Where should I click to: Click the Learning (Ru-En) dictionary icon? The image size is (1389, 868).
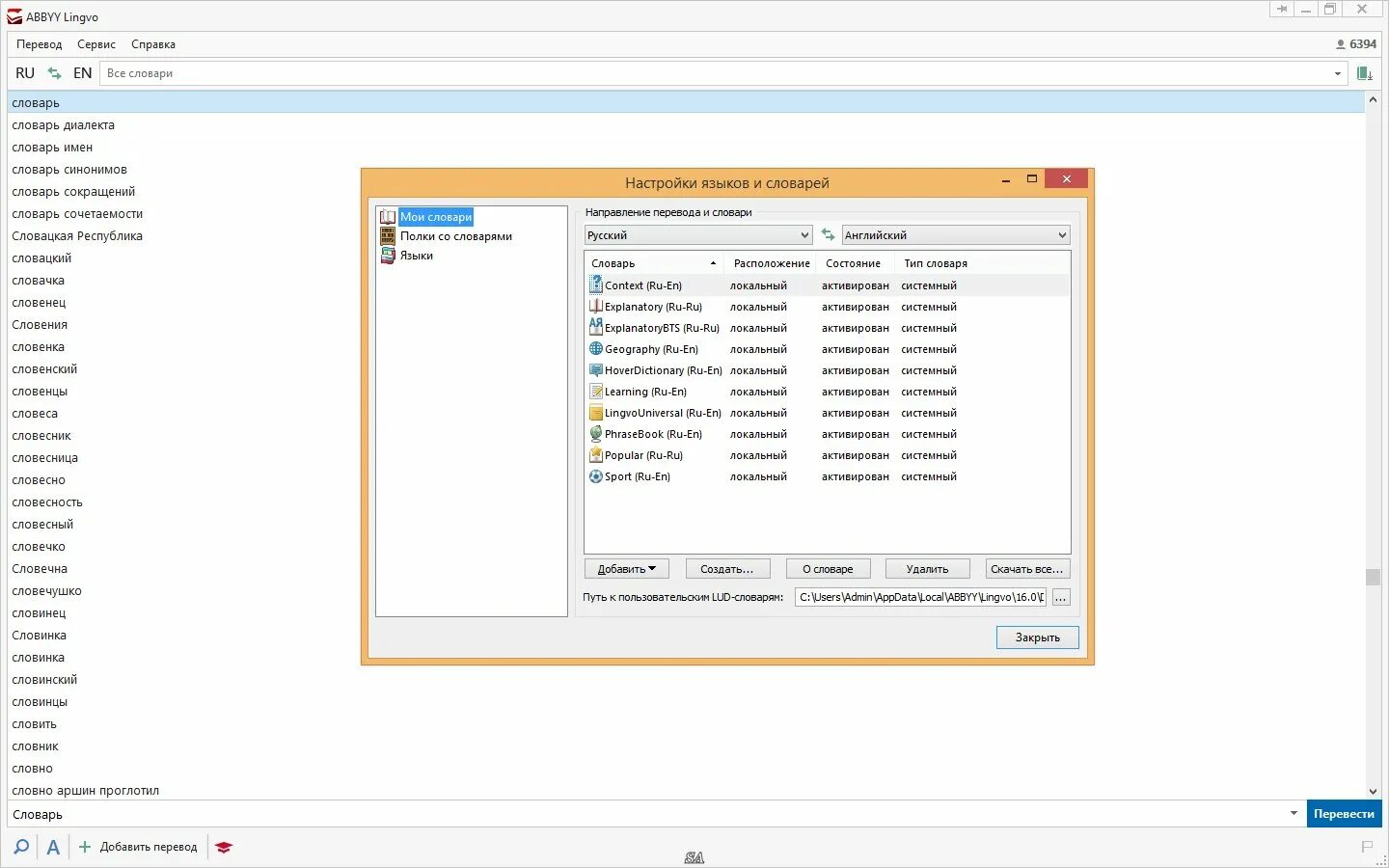pyautogui.click(x=596, y=391)
